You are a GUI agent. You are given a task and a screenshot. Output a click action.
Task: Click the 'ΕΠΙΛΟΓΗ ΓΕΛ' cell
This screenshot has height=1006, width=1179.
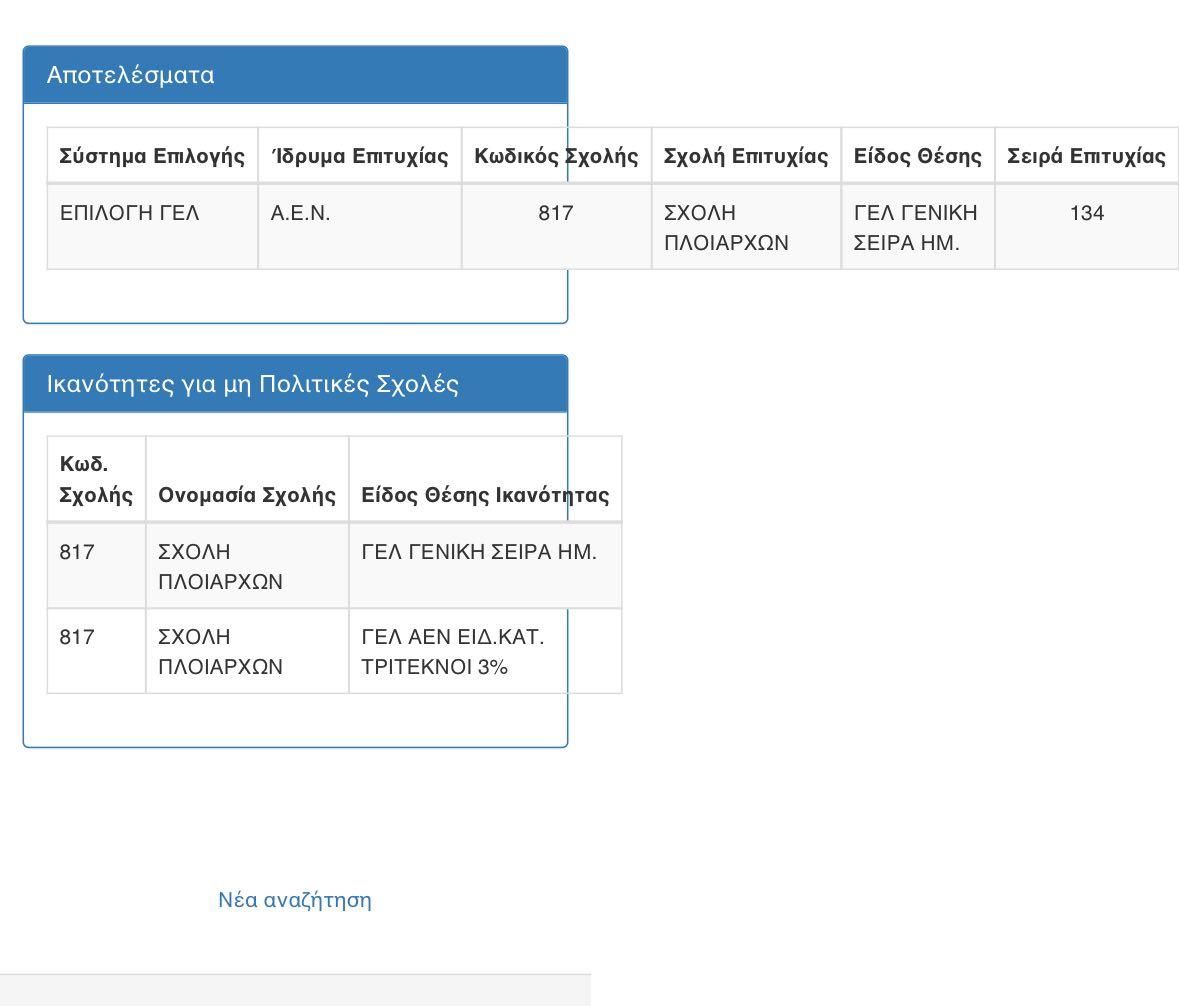[x=130, y=213]
